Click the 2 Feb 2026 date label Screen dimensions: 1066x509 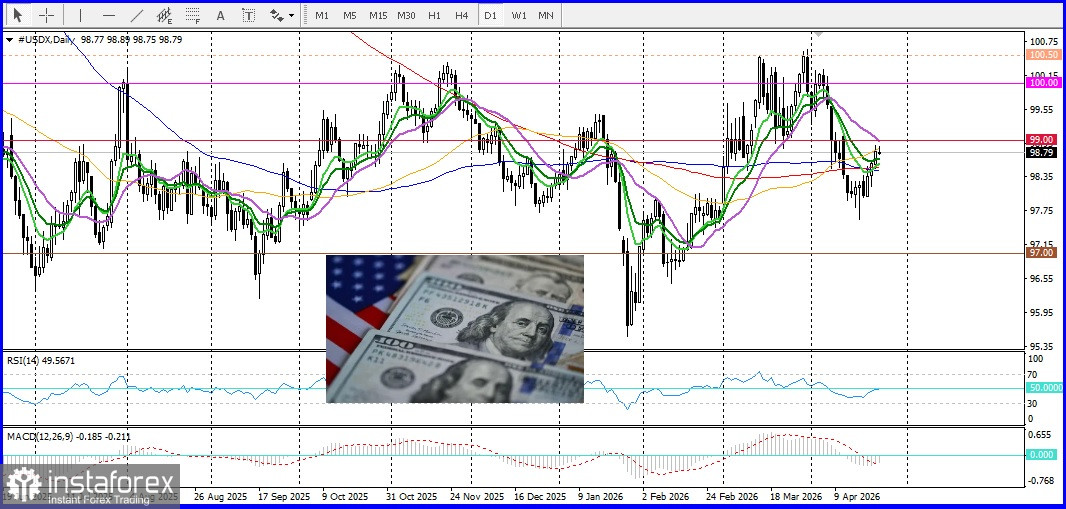[x=666, y=496]
